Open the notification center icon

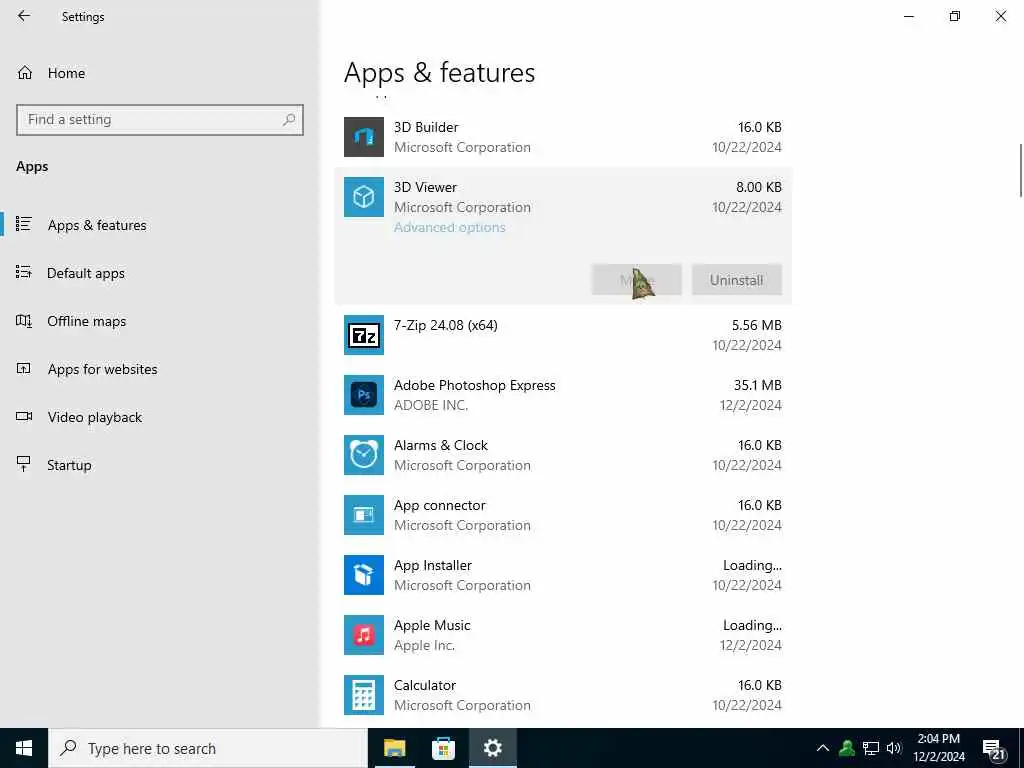pyautogui.click(x=995, y=750)
